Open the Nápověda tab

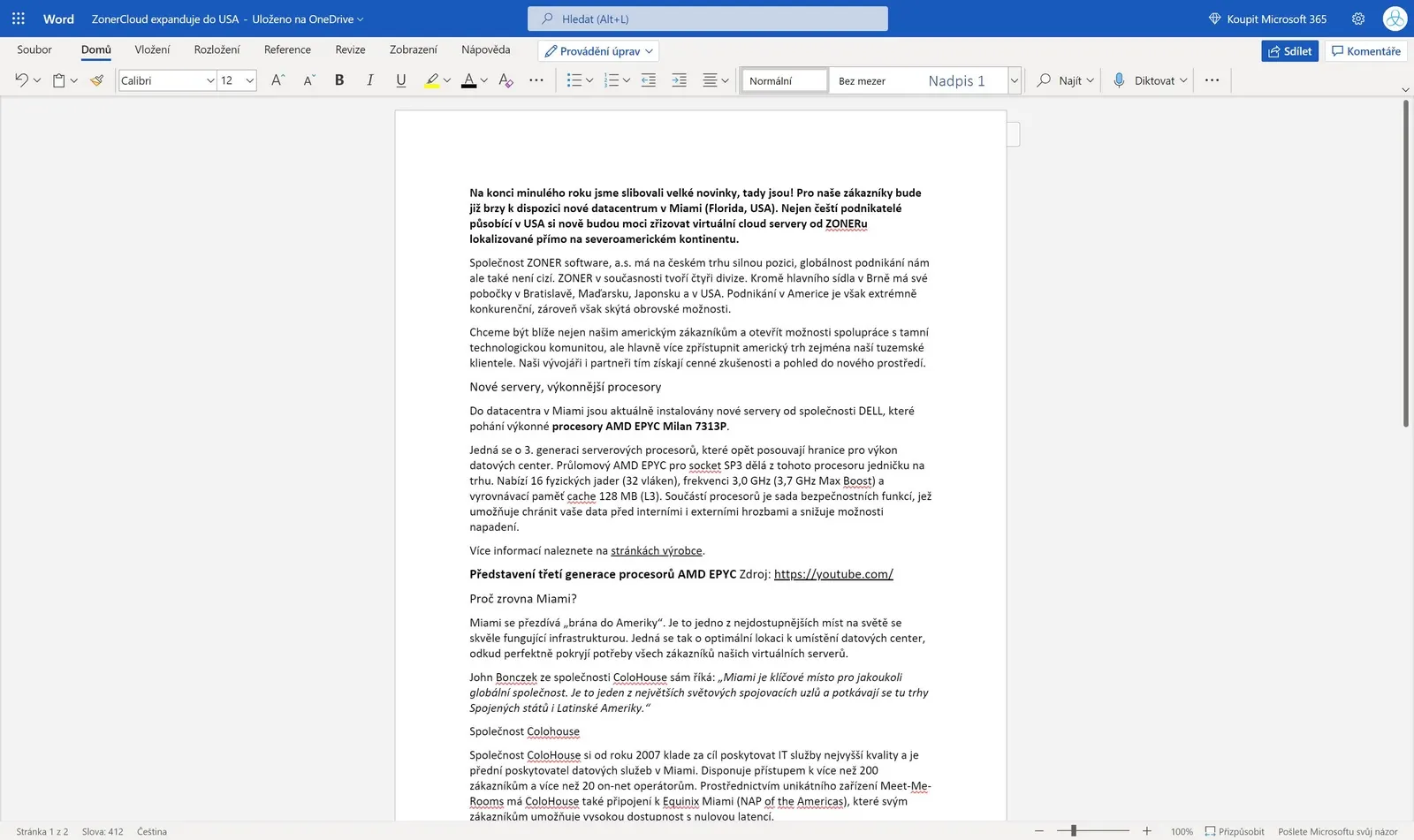(486, 49)
